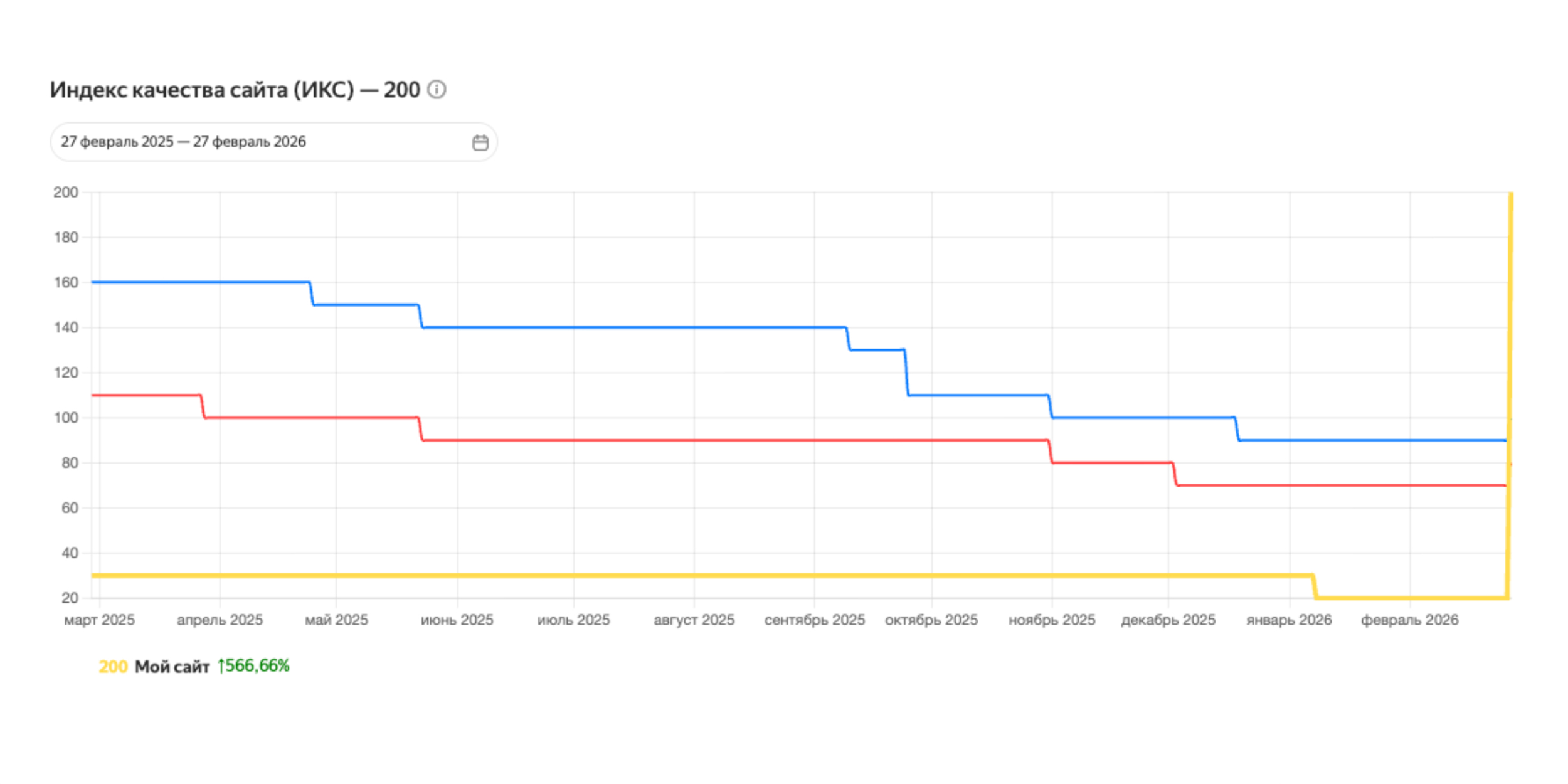Click the info icon beside the ИКС title
The height and width of the screenshot is (784, 1568).
pos(437,90)
